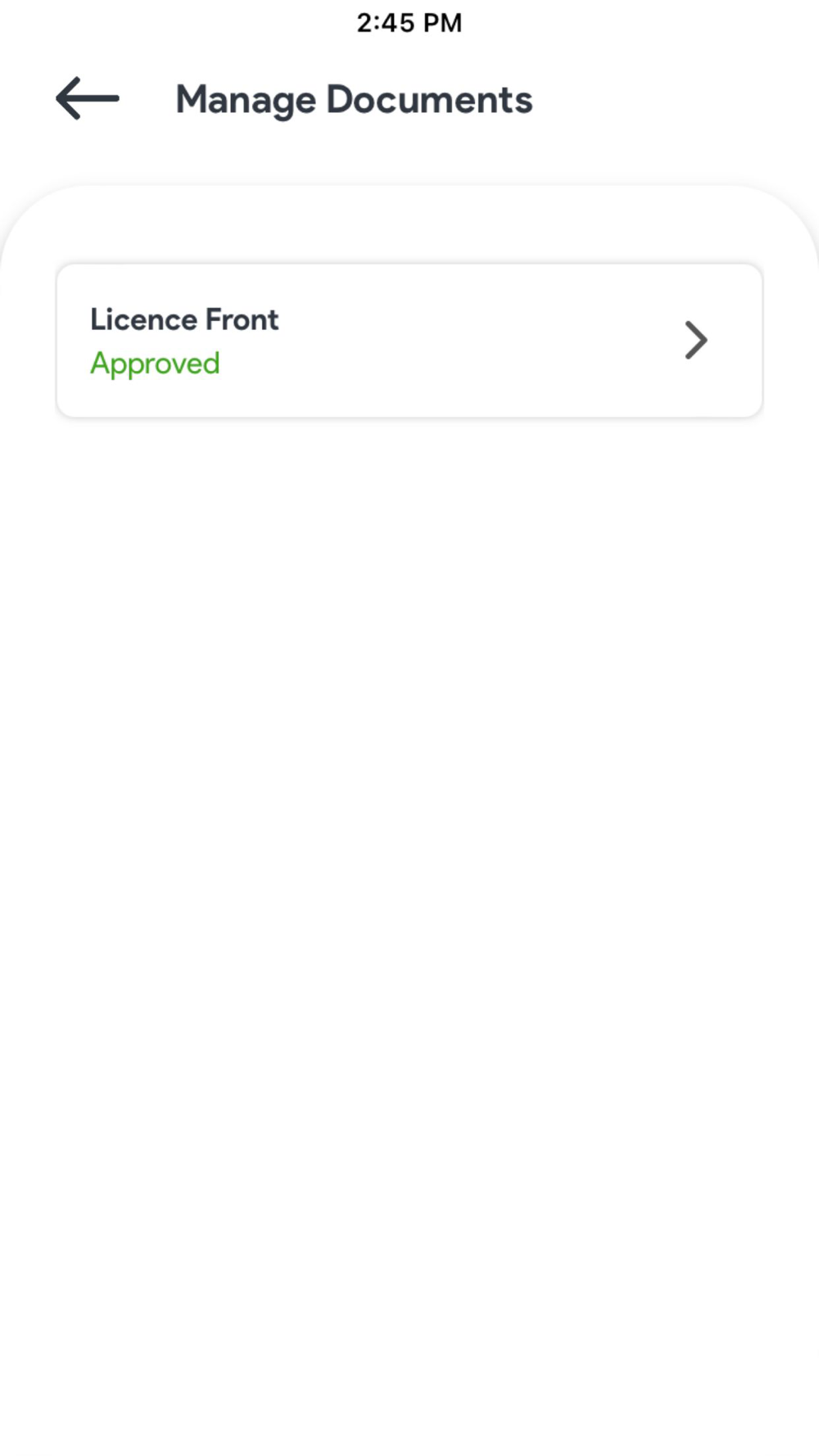819x1456 pixels.
Task: Click the greater-than icon on Licence card
Action: pos(695,340)
